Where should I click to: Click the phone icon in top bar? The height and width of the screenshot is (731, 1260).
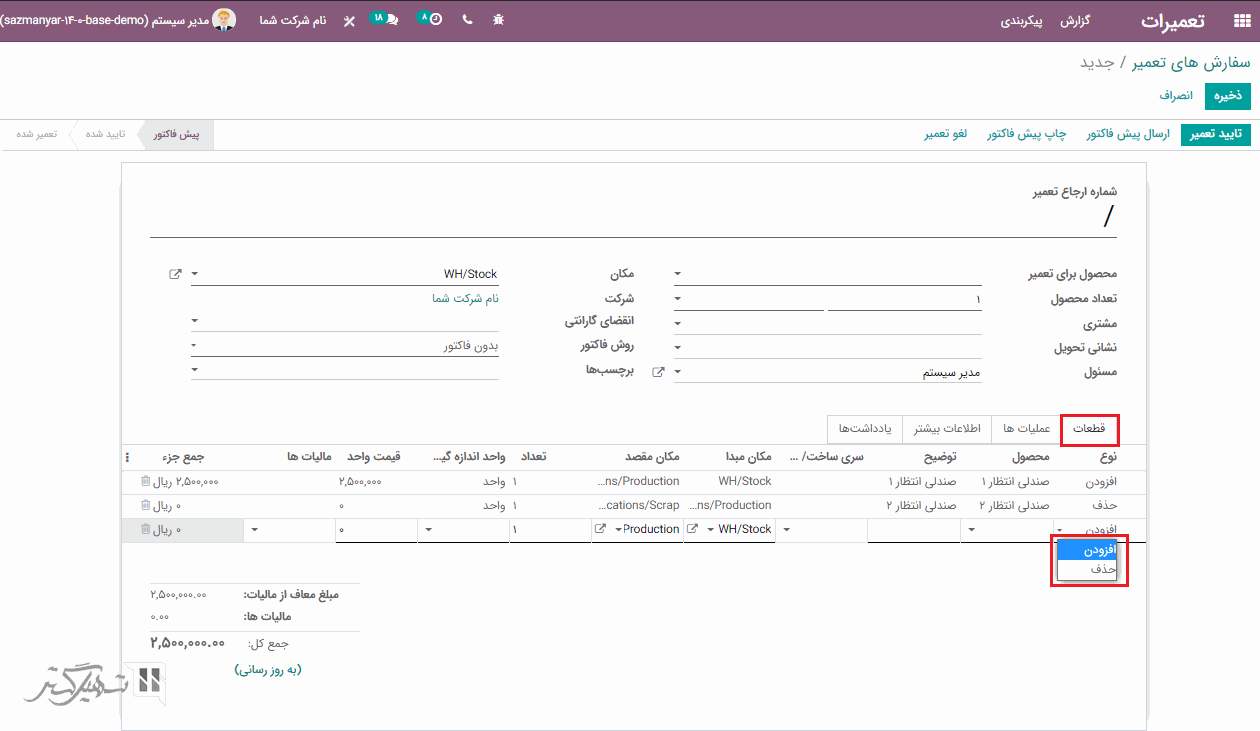click(467, 20)
